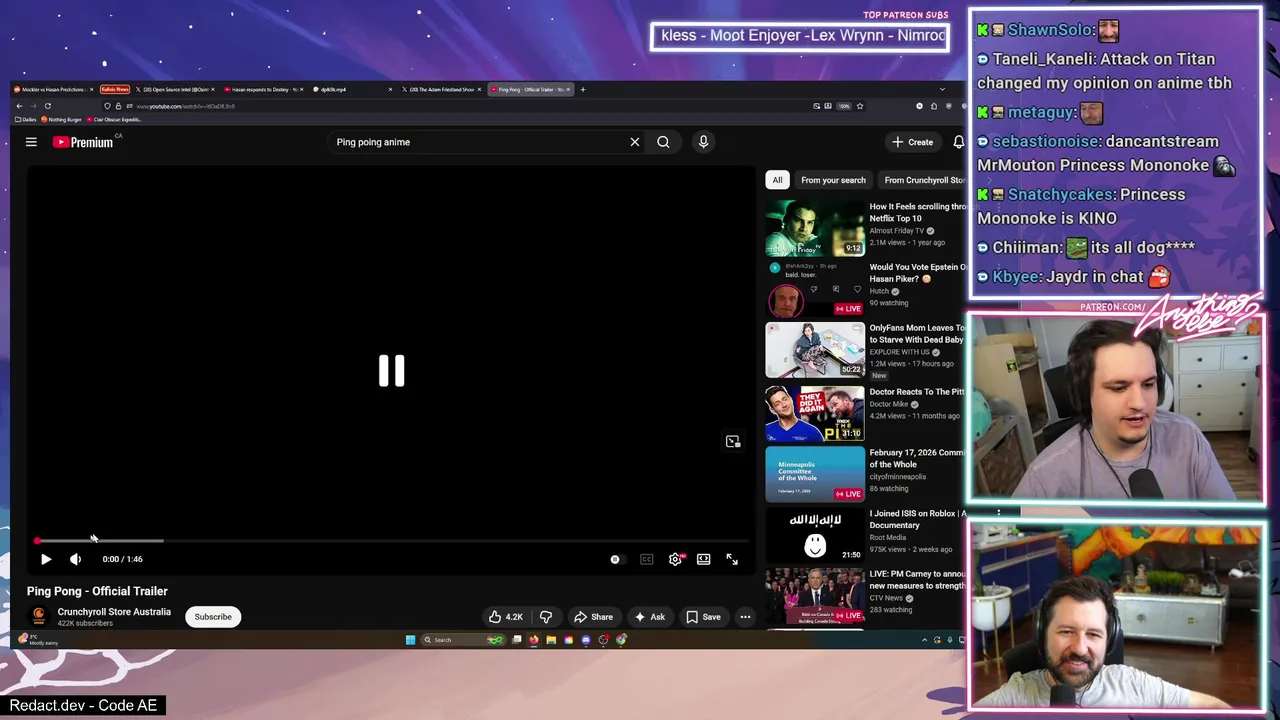Reload the page with refresh icon
This screenshot has width=1280, height=720.
coord(47,106)
